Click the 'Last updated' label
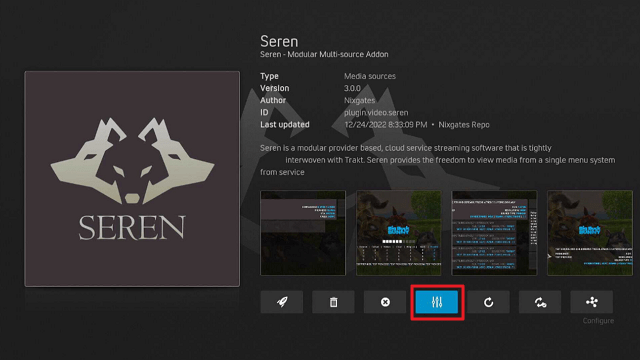Viewport: 640px width, 360px height. [x=284, y=125]
